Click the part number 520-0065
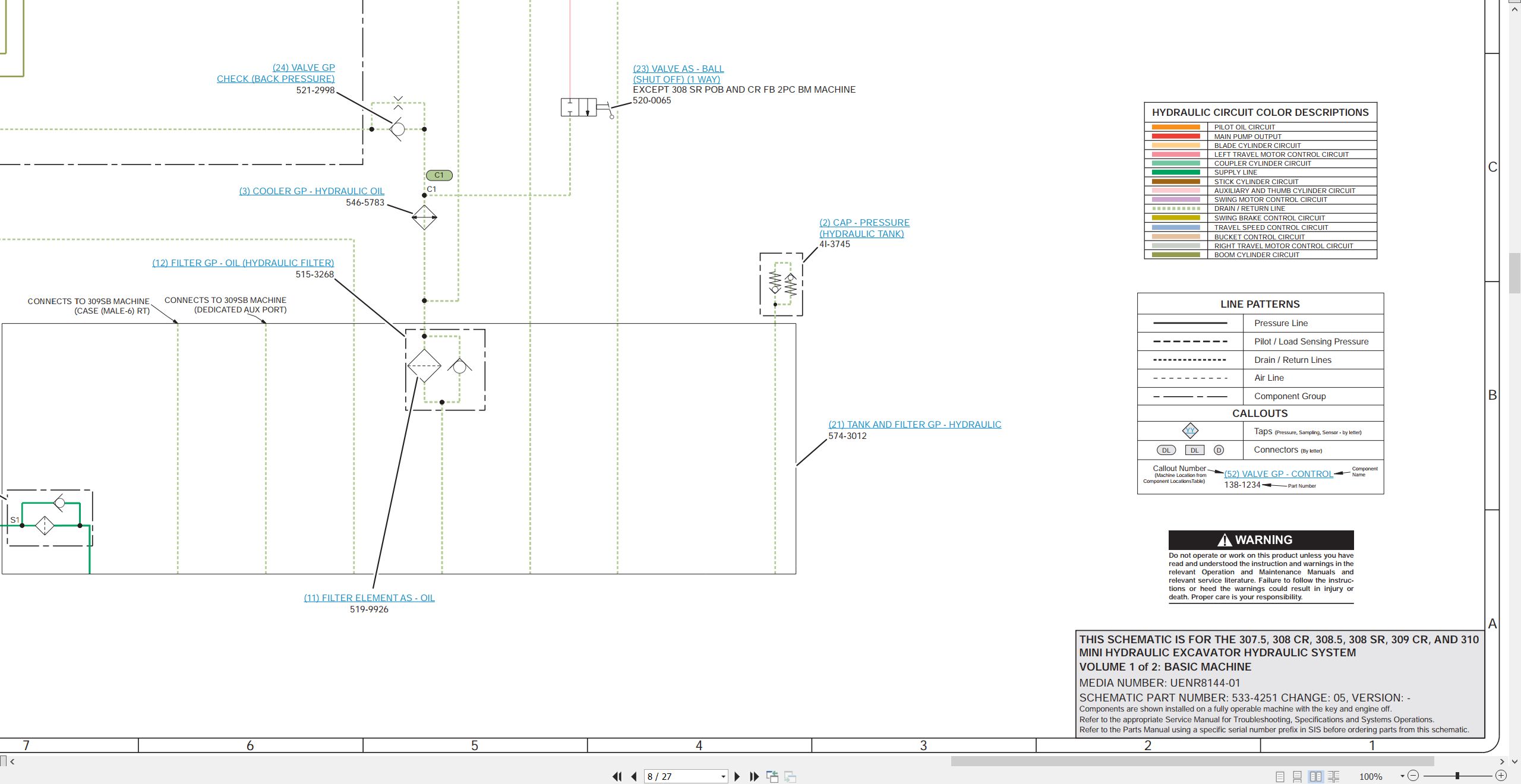 pyautogui.click(x=652, y=100)
